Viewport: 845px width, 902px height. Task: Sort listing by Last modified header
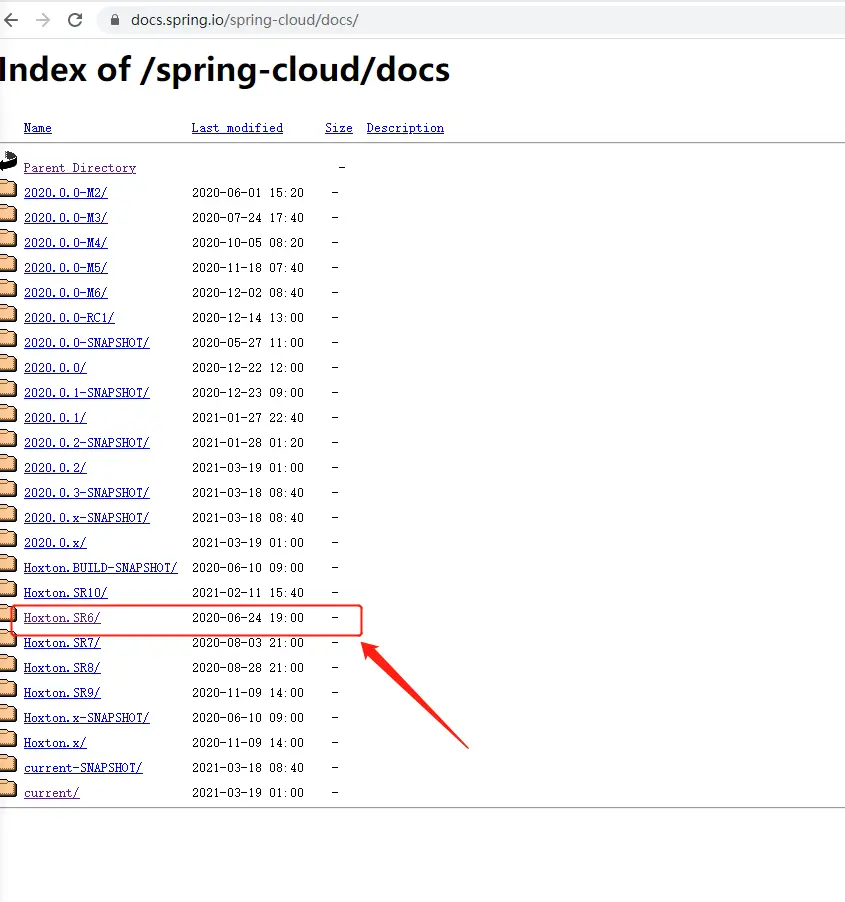point(237,128)
